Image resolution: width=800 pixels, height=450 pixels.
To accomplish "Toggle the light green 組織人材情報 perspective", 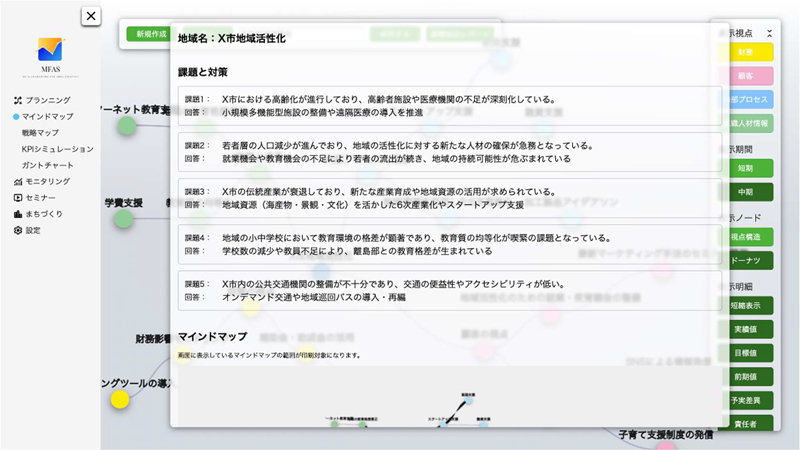I will 745,123.
